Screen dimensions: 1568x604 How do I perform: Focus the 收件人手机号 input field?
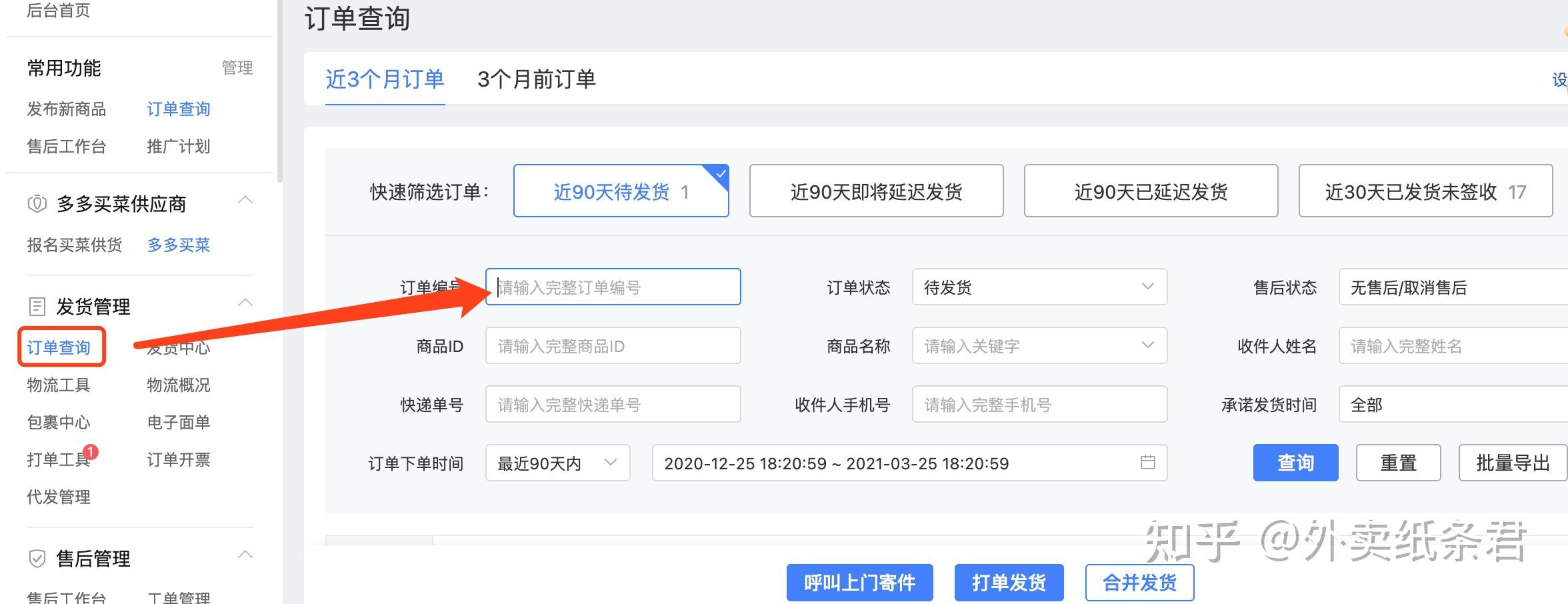coord(1039,404)
